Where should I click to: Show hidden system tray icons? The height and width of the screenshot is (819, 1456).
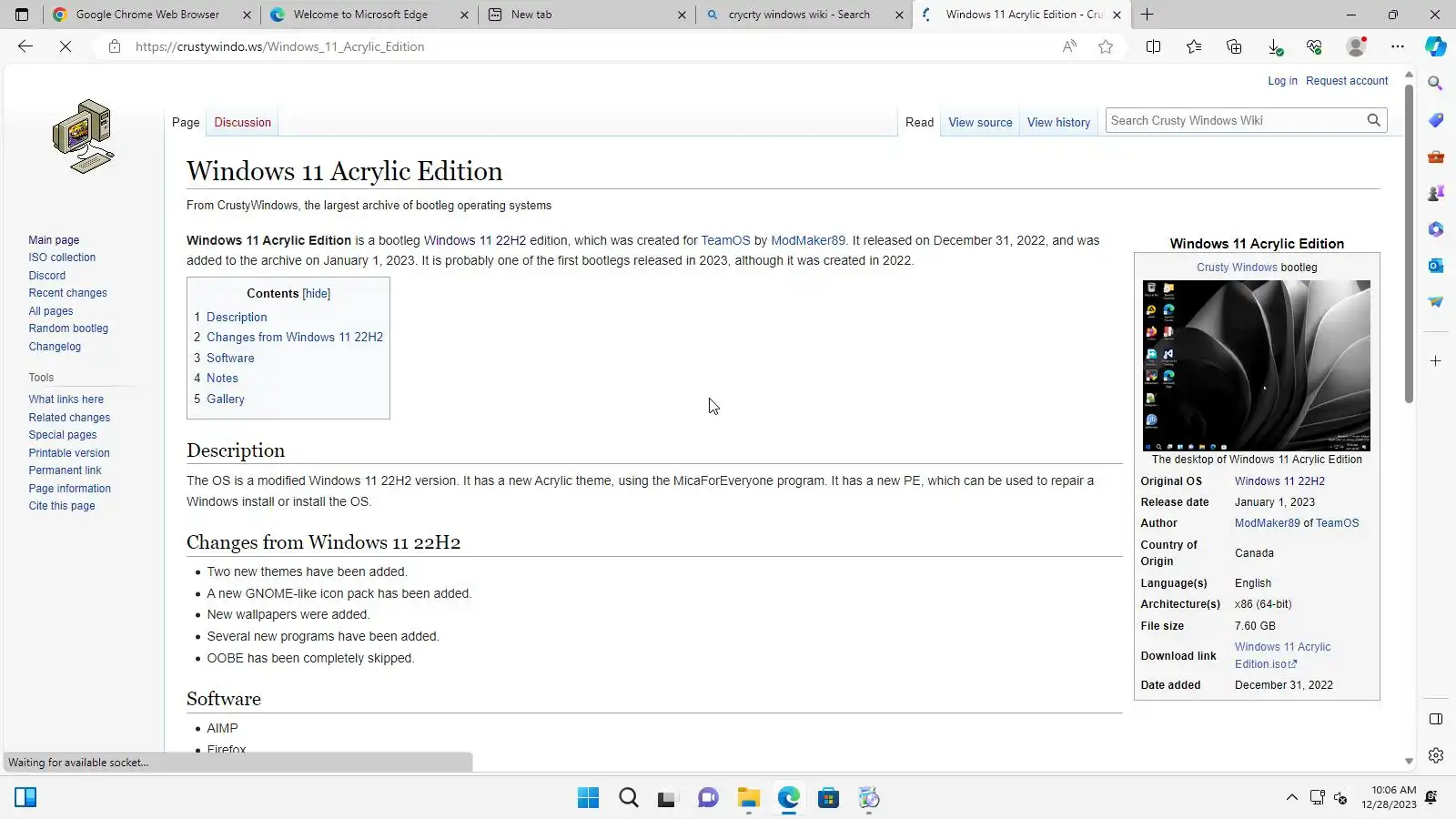click(1291, 798)
